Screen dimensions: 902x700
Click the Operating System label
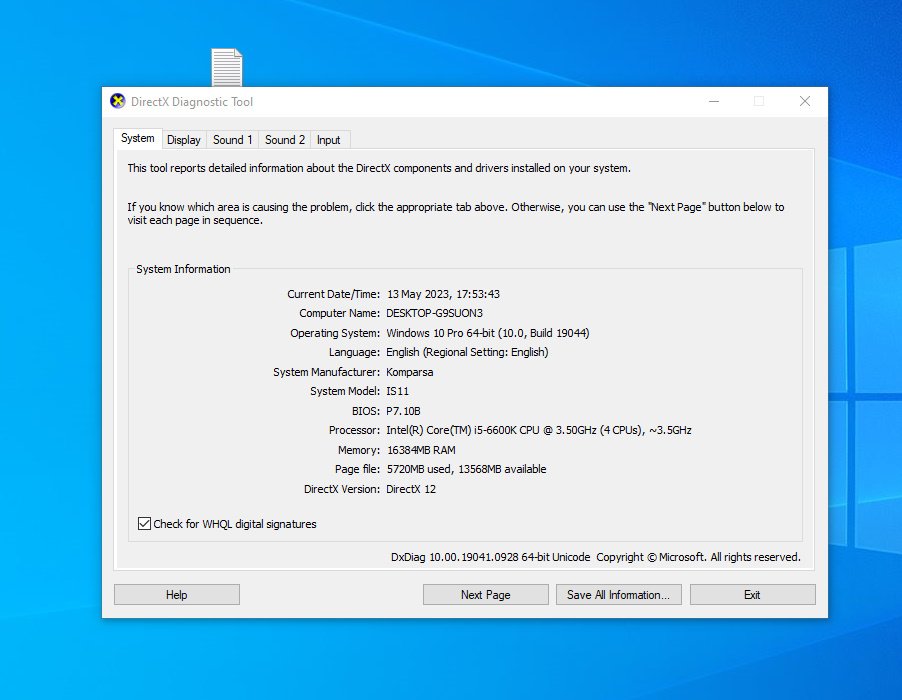[335, 333]
